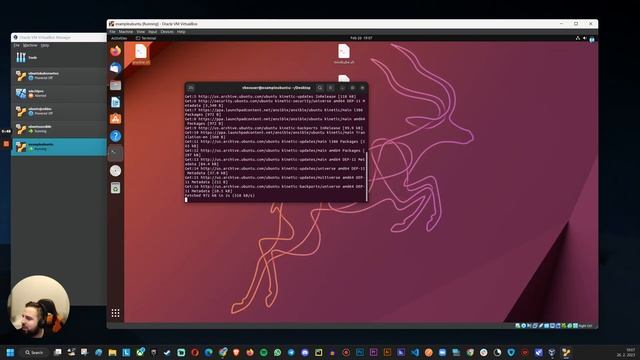Click in the terminal output area
This screenshot has width=640, height=360.
275,147
